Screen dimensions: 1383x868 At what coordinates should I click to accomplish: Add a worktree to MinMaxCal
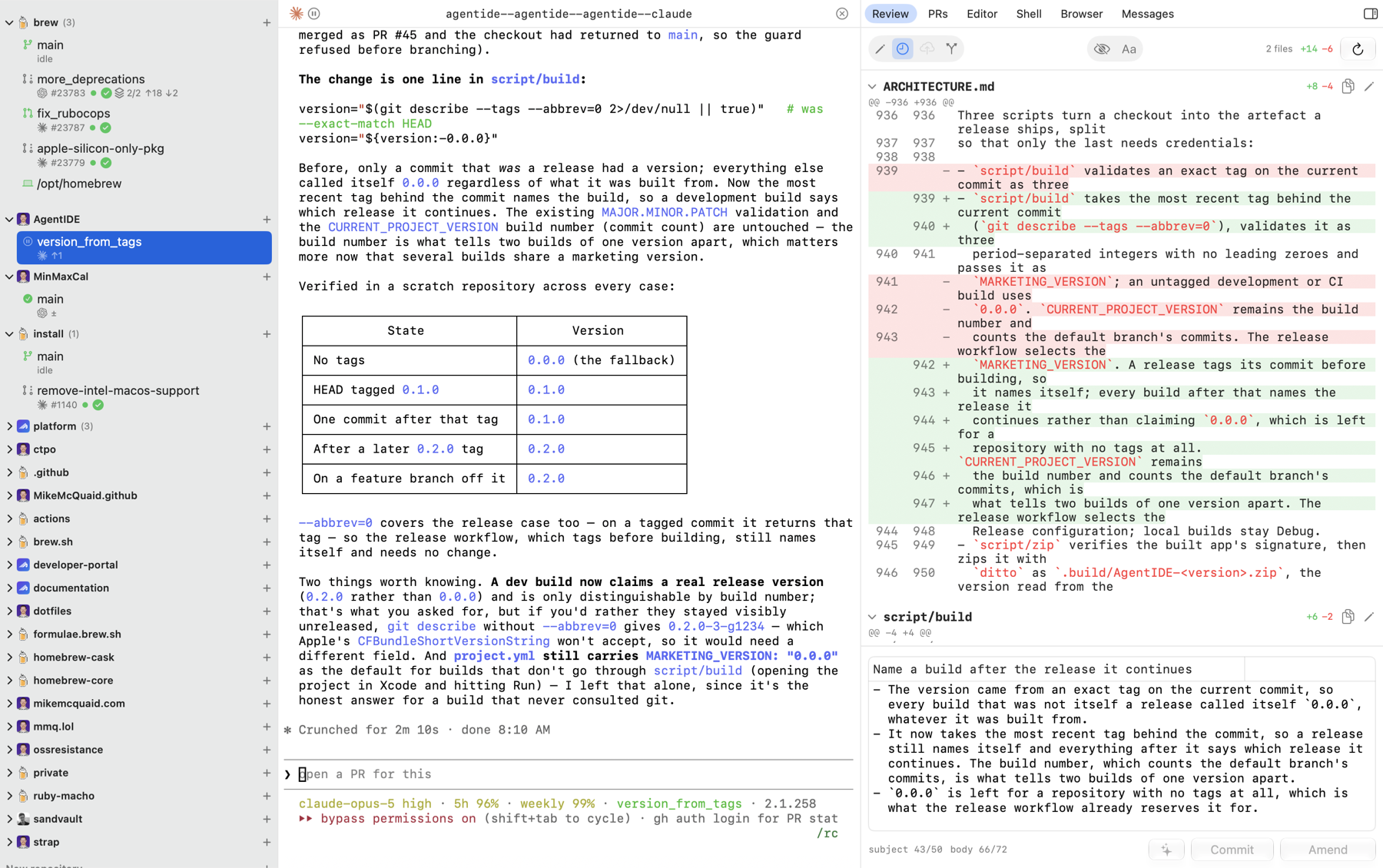click(x=267, y=277)
